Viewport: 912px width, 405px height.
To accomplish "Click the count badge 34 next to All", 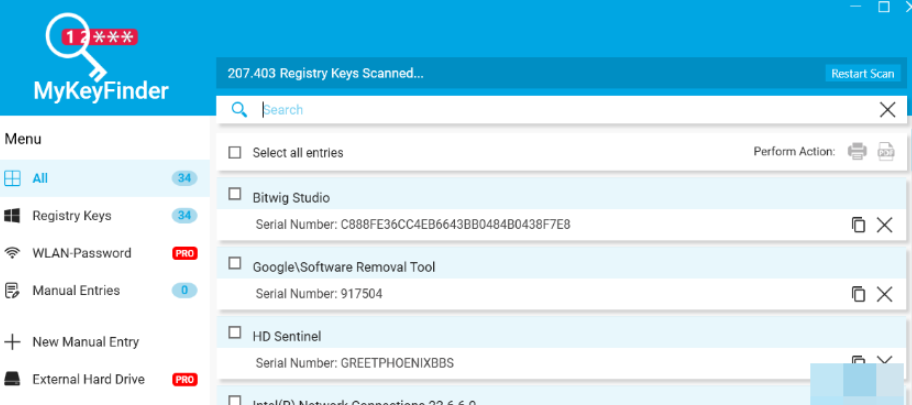I will point(184,178).
